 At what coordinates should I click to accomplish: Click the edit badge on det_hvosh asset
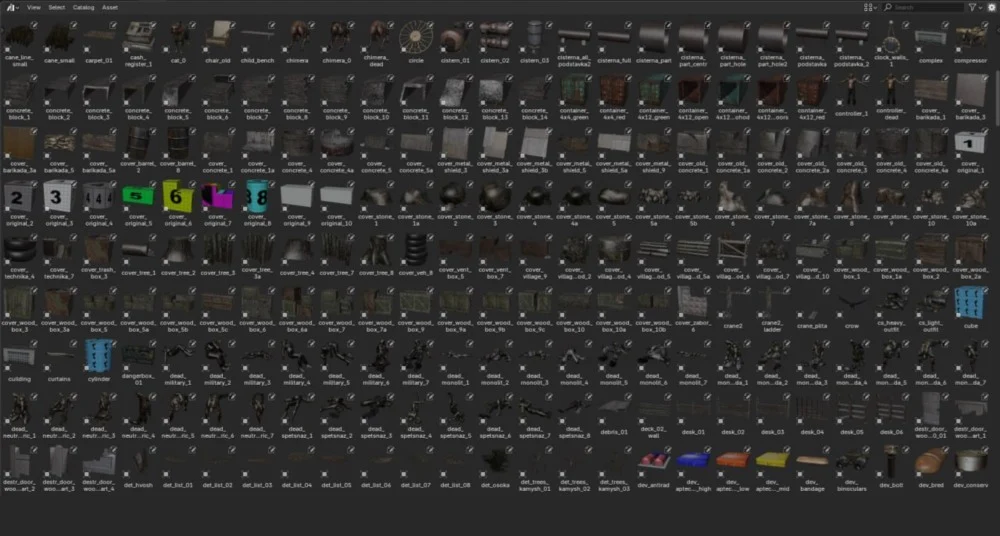150,447
